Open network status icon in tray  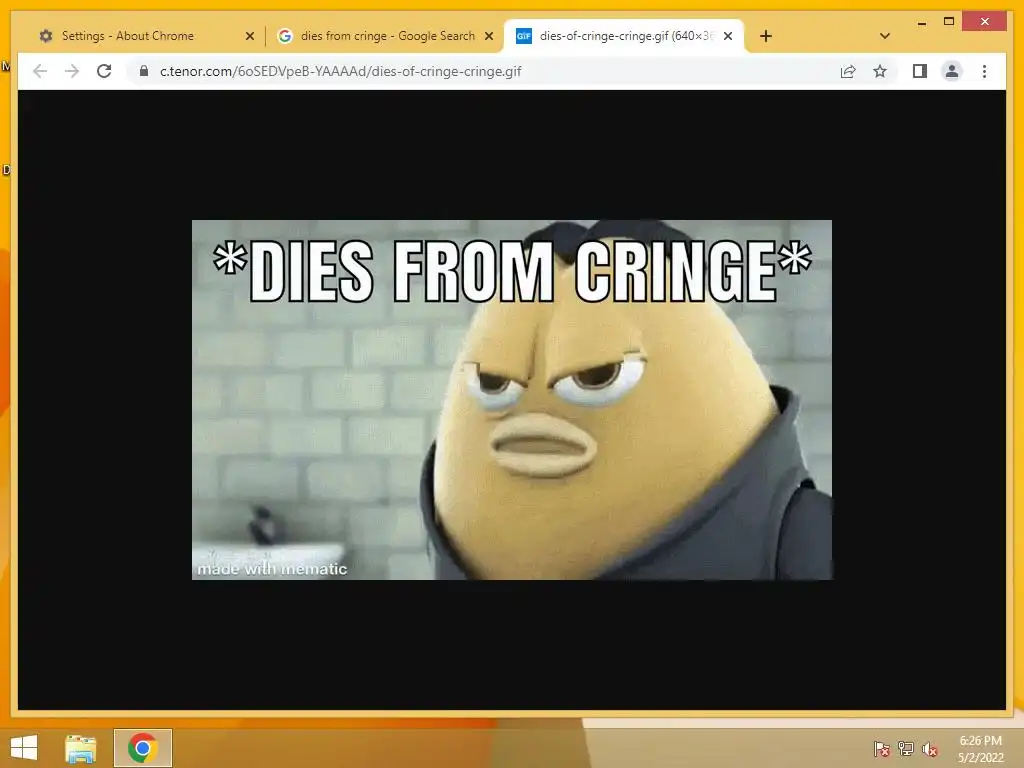[x=905, y=749]
